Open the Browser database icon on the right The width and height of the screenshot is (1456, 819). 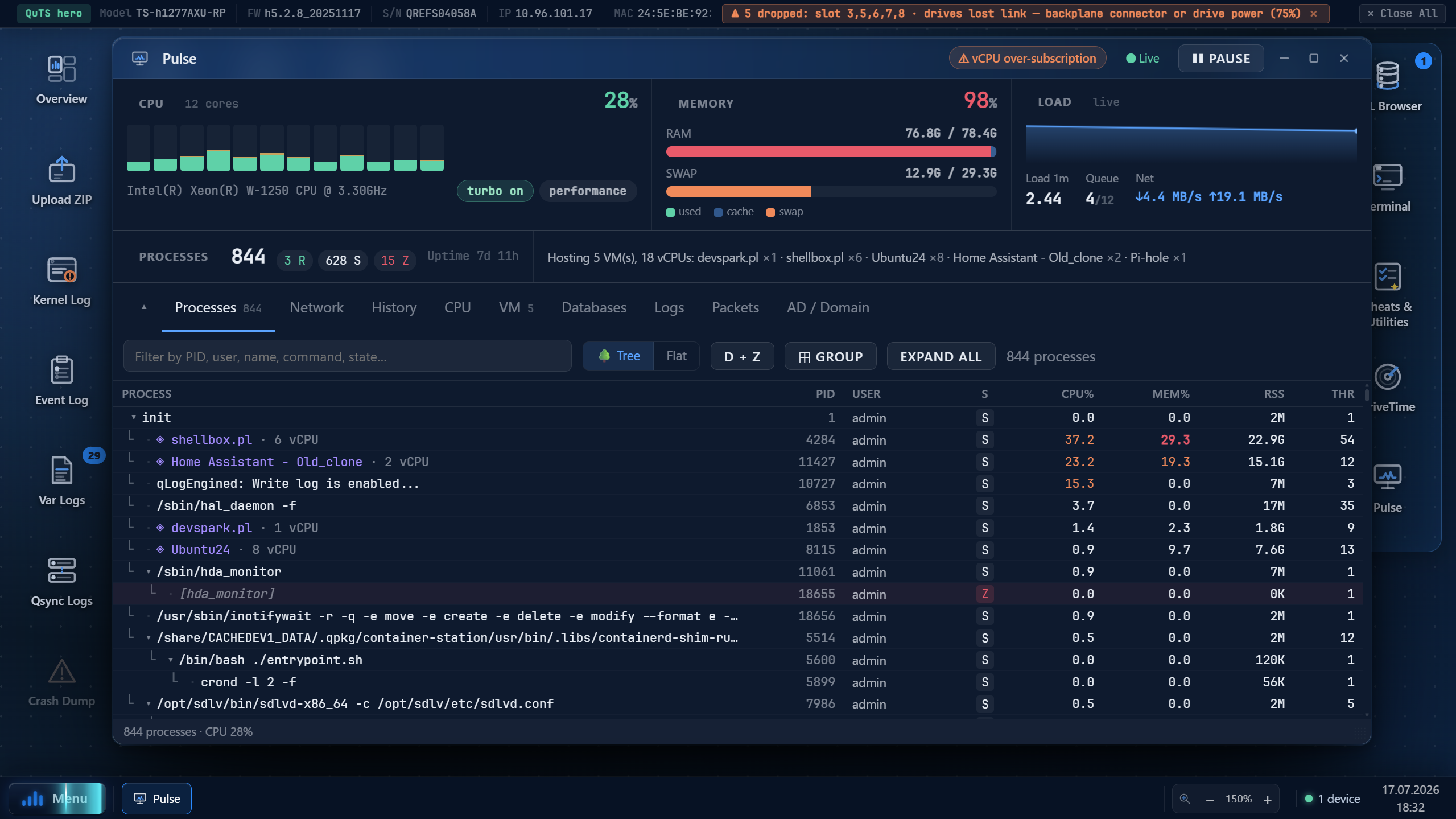[x=1387, y=76]
